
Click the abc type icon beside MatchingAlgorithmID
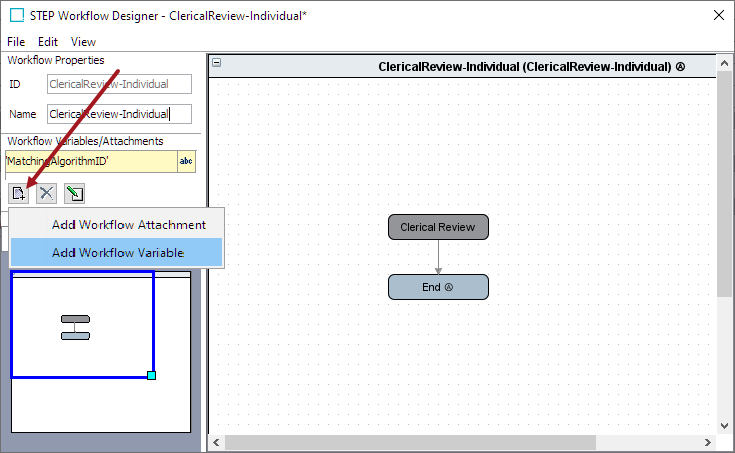[186, 162]
